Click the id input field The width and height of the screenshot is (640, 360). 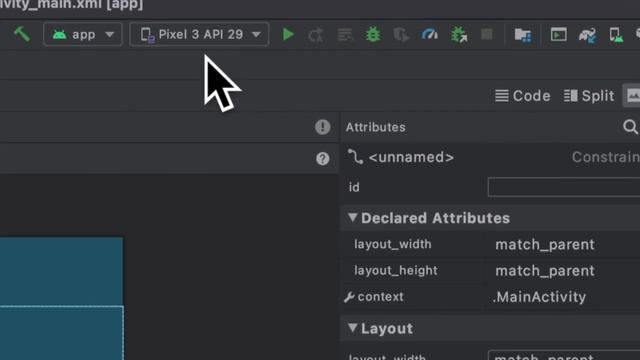click(564, 187)
